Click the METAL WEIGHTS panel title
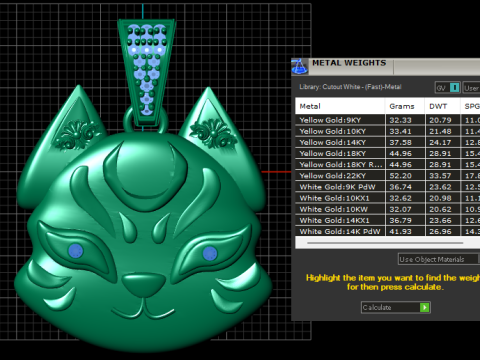 (x=349, y=63)
